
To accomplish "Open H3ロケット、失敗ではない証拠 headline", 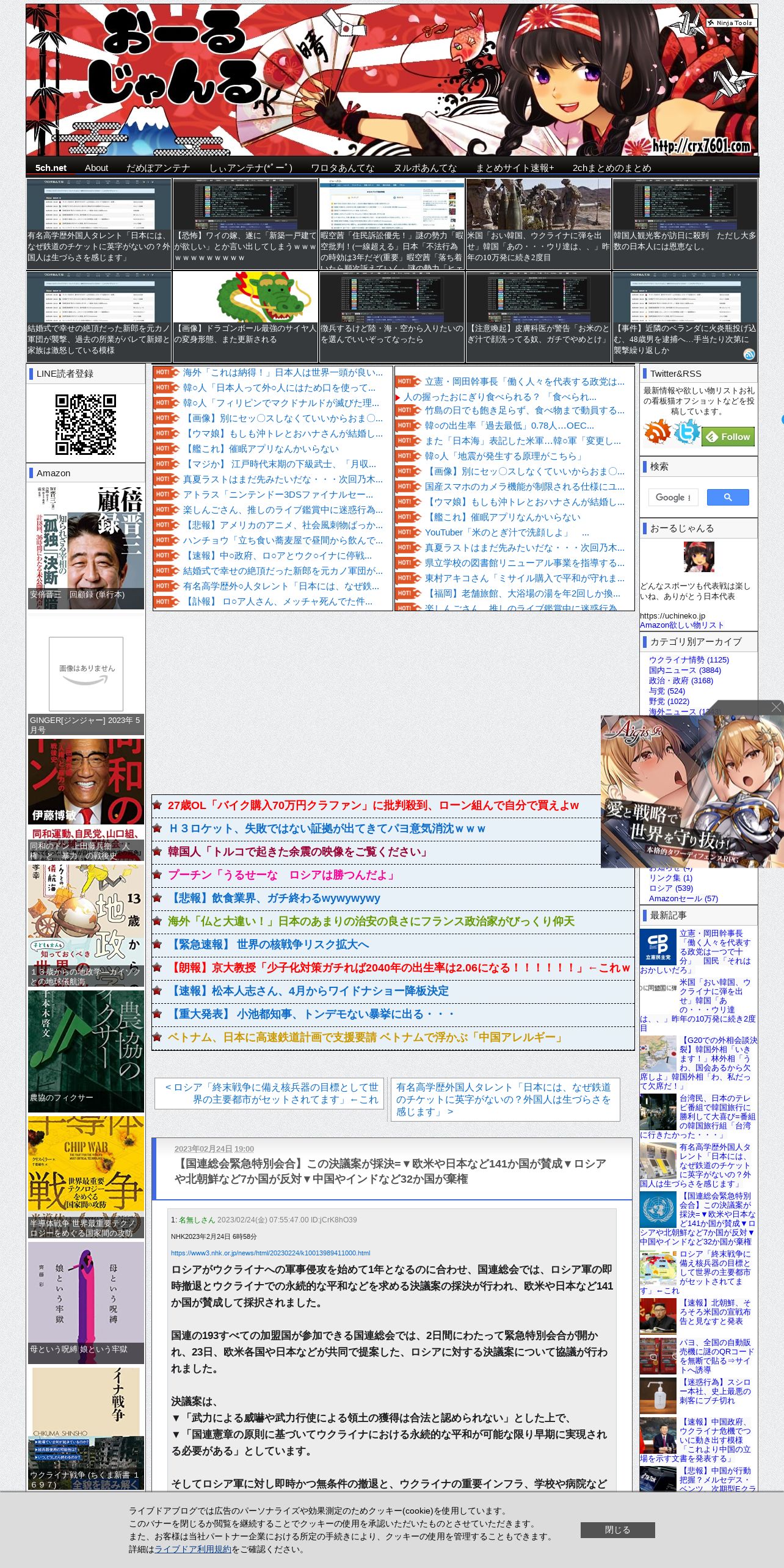I will click(327, 829).
